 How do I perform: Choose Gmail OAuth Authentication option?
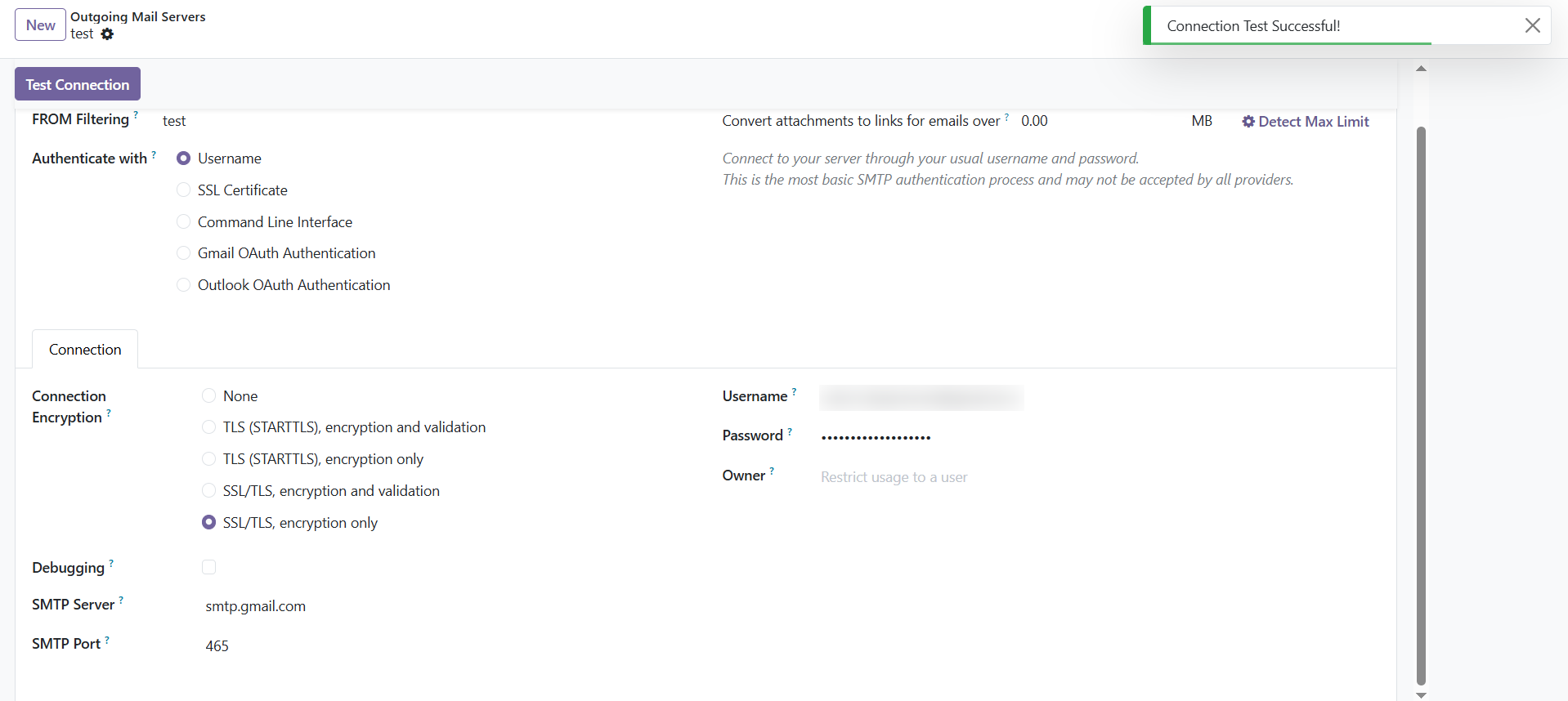point(184,253)
